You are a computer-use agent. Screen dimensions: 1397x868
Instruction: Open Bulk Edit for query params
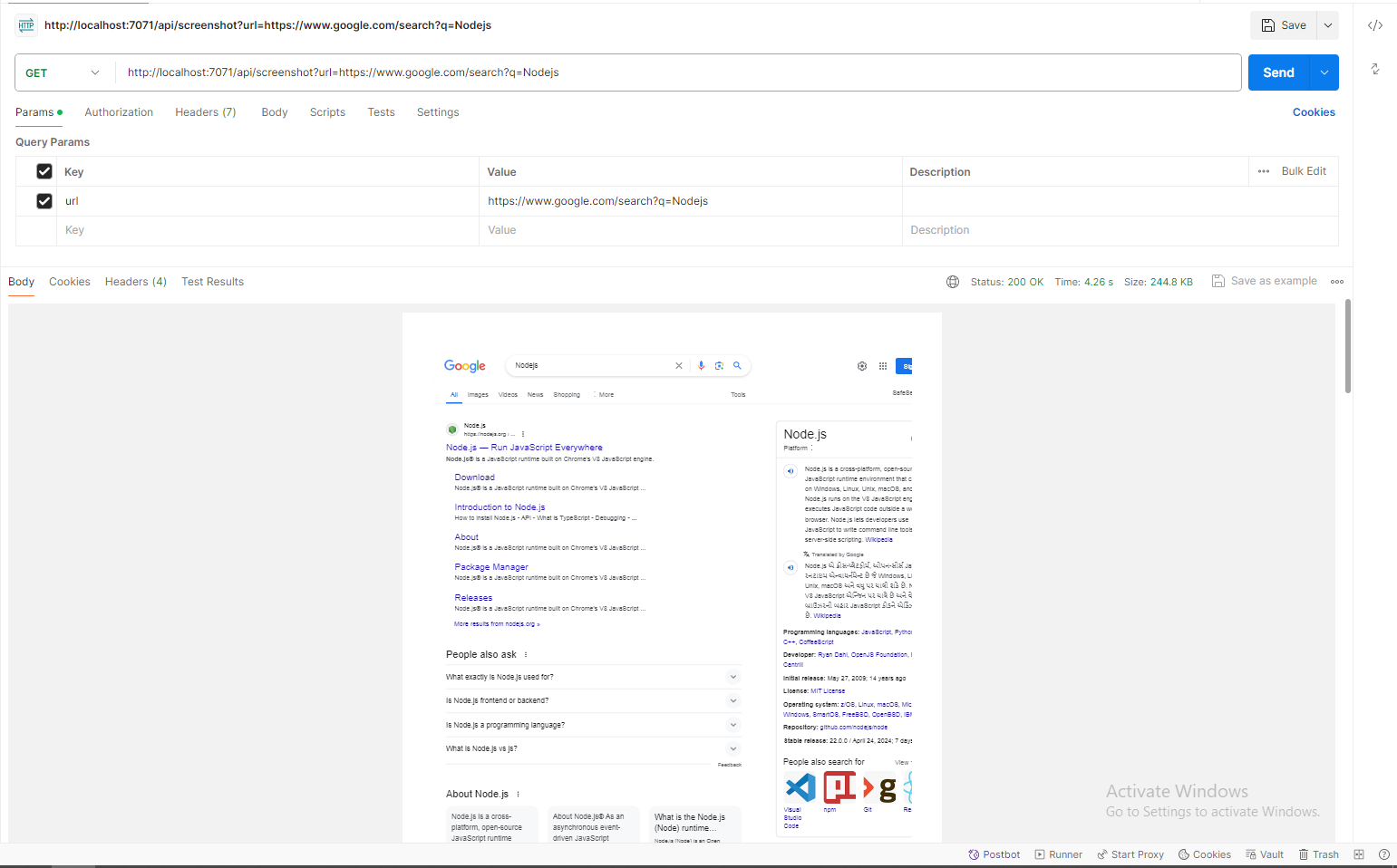click(x=1303, y=170)
